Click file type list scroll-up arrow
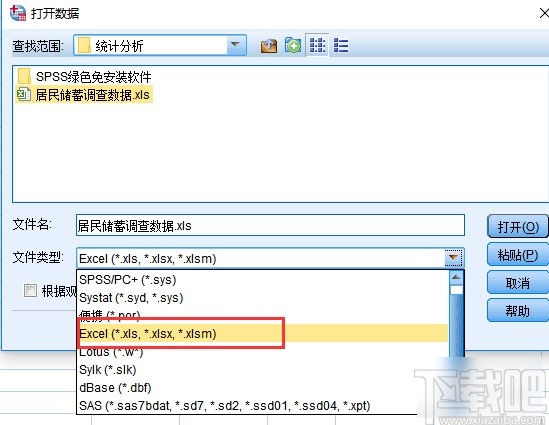The width and height of the screenshot is (549, 425). click(456, 278)
